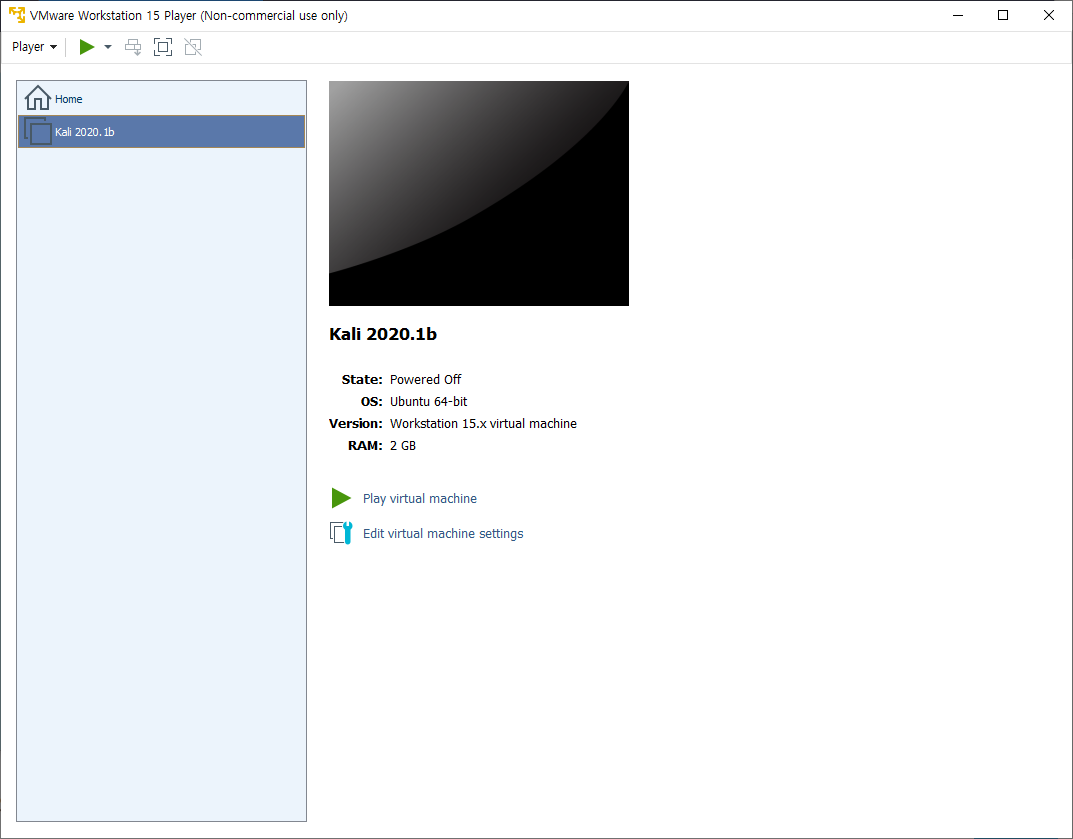Click the virtual machine preview thumbnail
The height and width of the screenshot is (839, 1073).
(x=478, y=193)
